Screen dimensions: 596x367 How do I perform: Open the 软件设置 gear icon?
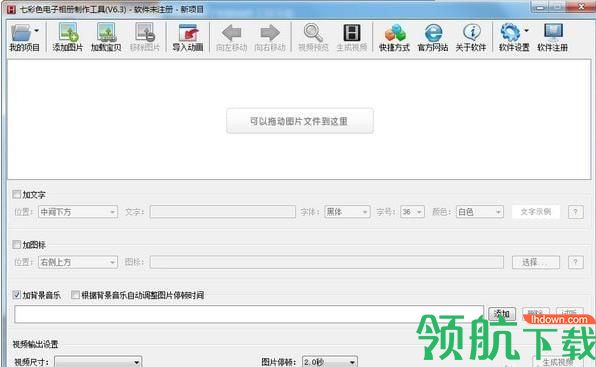pos(510,33)
